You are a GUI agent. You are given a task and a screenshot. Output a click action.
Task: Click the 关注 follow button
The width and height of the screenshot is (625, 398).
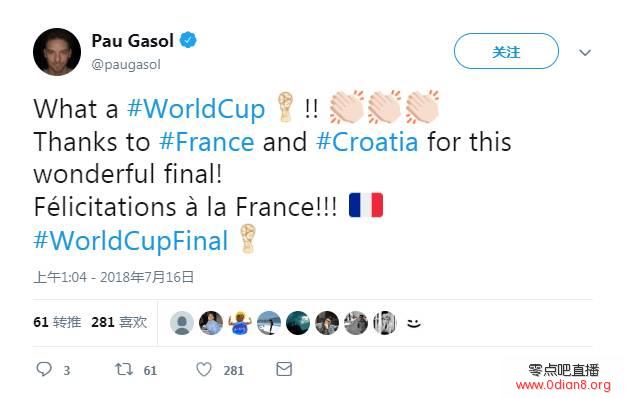tap(506, 51)
